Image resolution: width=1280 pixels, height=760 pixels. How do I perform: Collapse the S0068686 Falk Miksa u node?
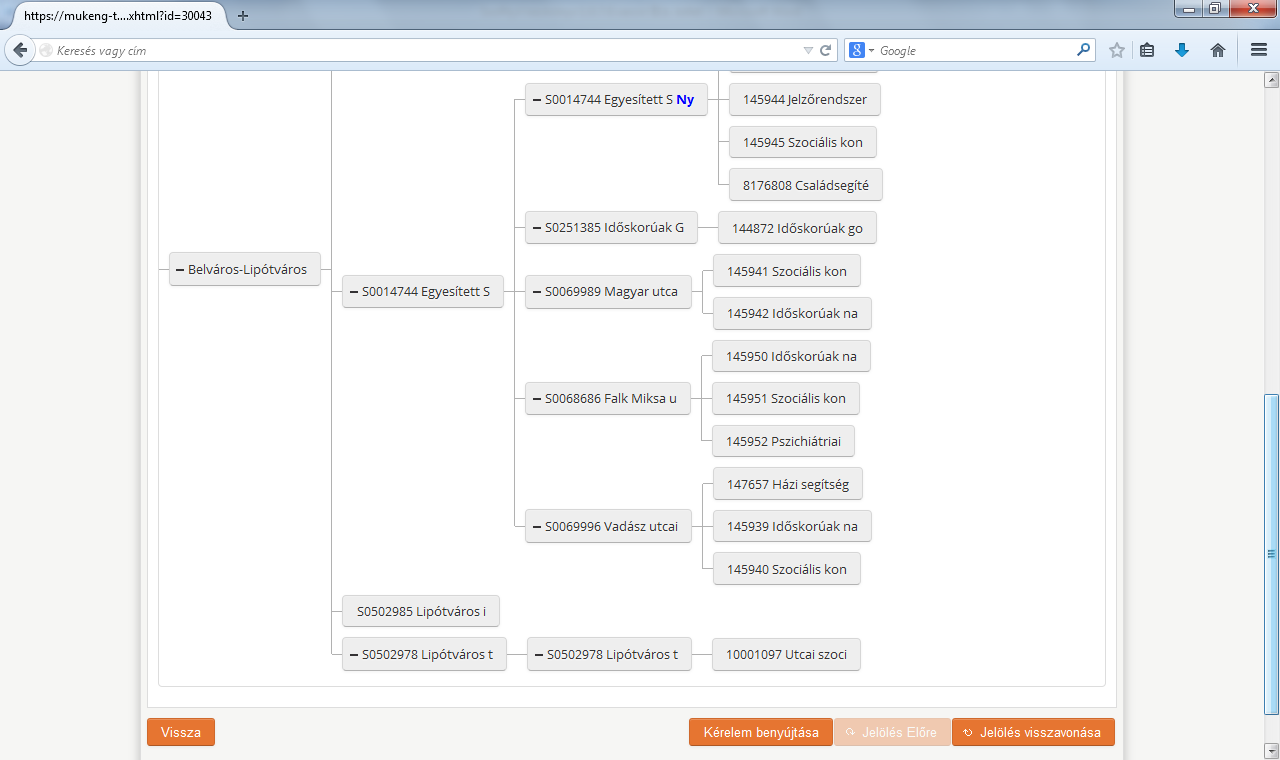537,398
